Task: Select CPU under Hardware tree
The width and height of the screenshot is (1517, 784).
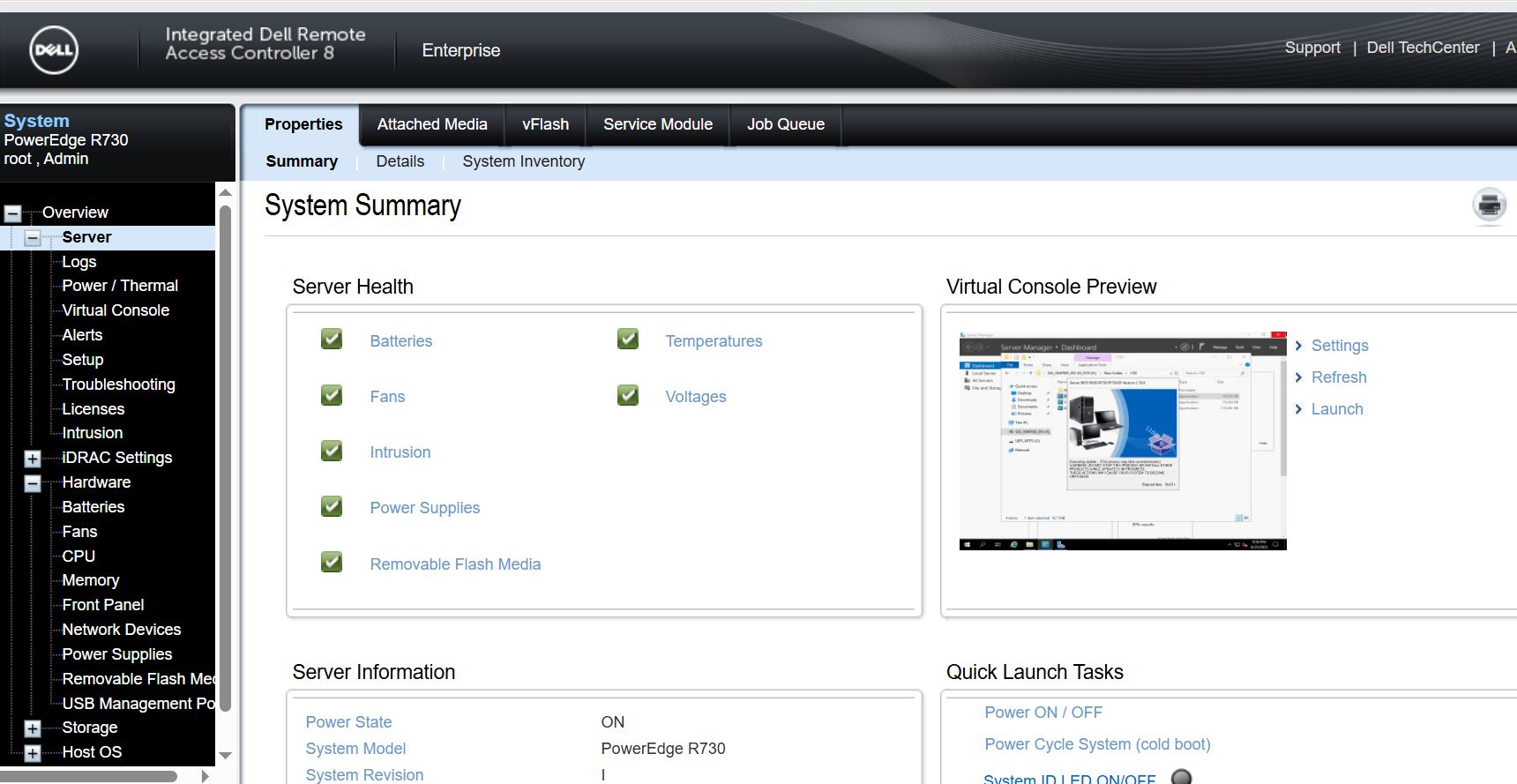Action: [78, 556]
